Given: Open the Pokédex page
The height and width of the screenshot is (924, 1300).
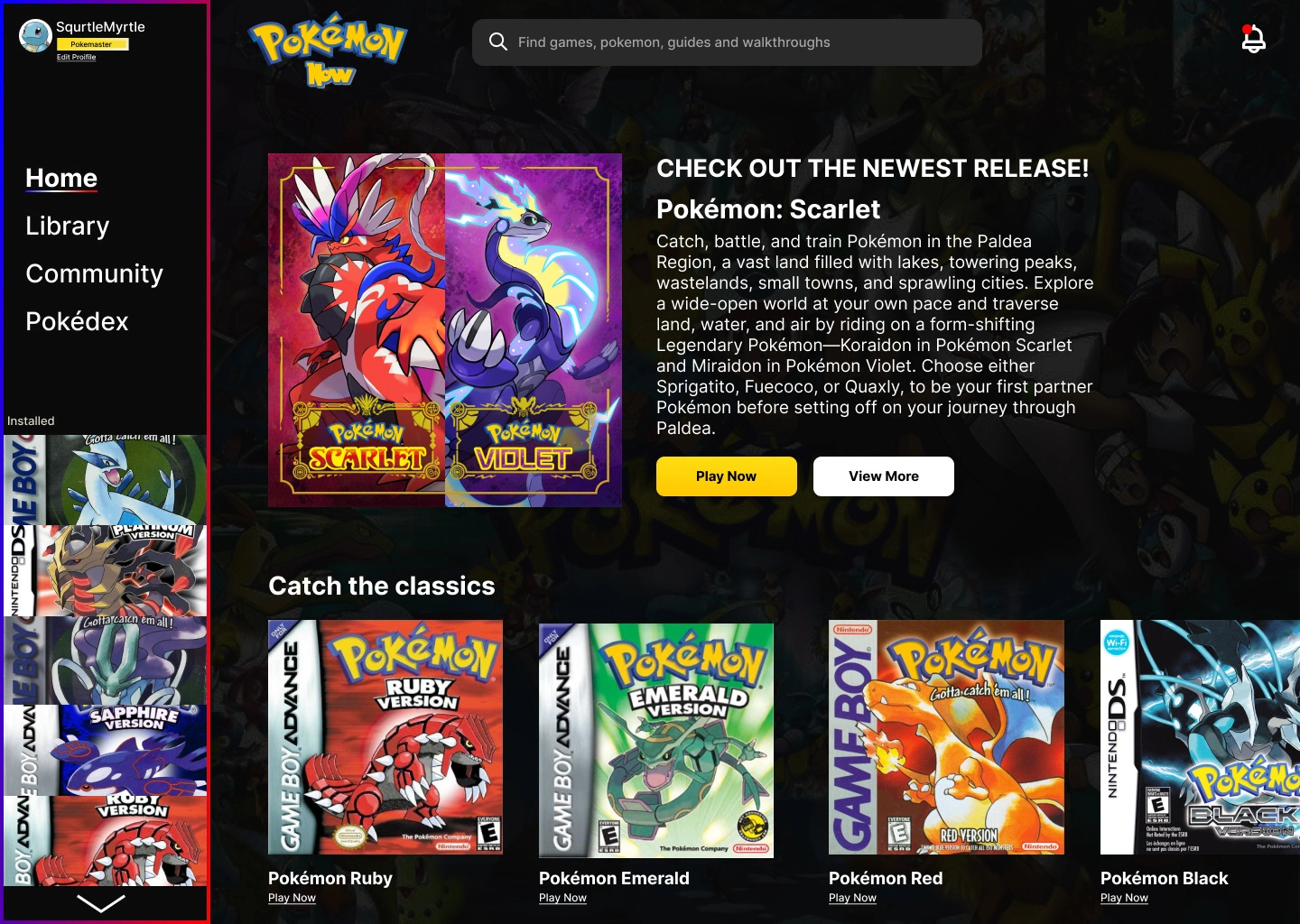Looking at the screenshot, I should click(x=77, y=321).
